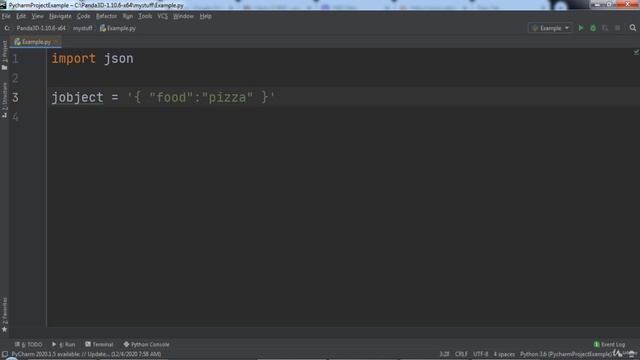Select the Example.py editor tab
640x360 pixels.
[x=36, y=42]
